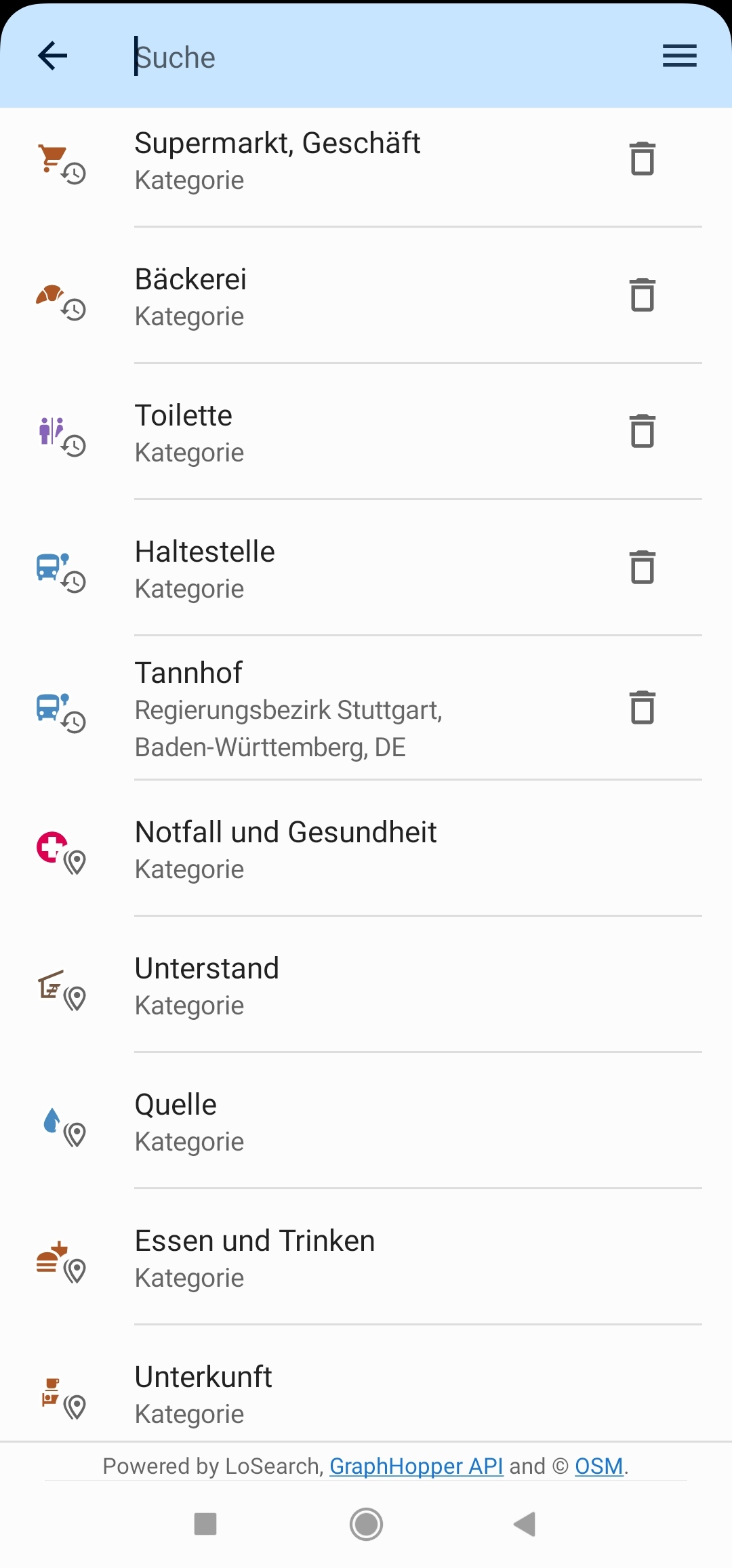
Task: Remove Toilette from search history
Action: 642,432
